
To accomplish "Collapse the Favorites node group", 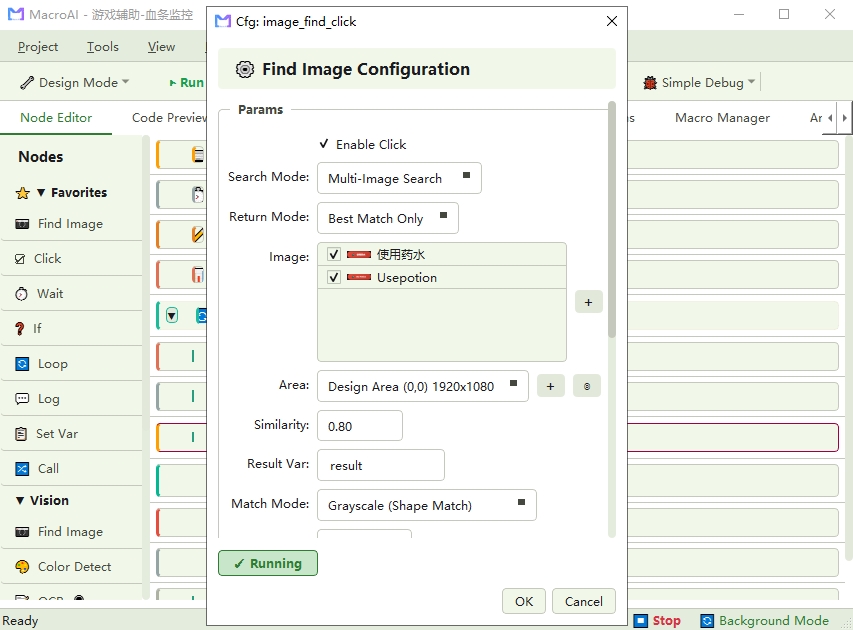I will 41,193.
